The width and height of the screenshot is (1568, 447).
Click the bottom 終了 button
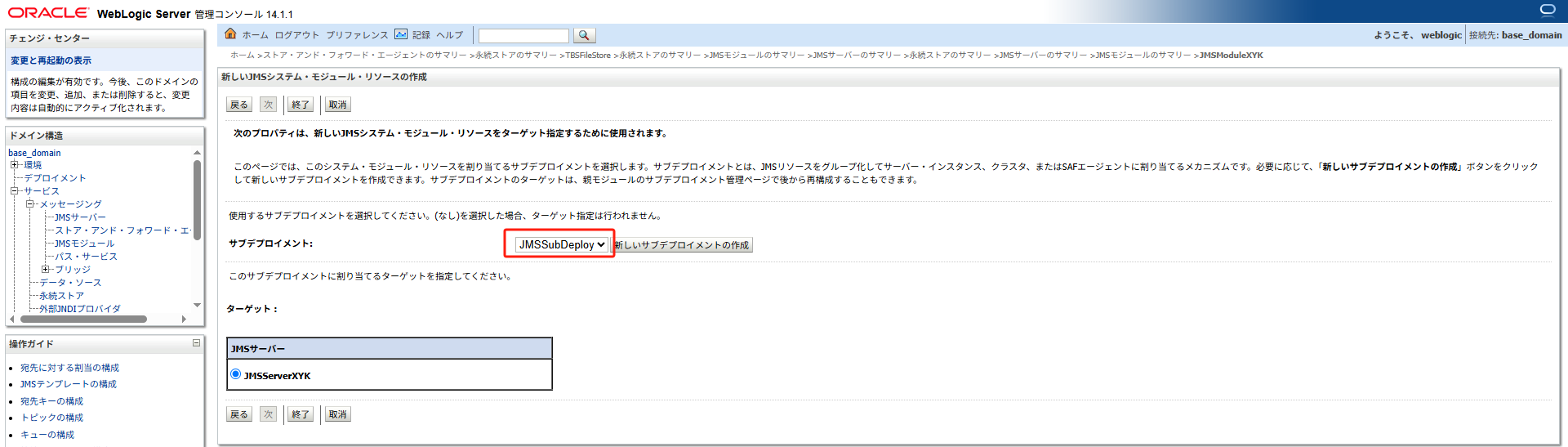pos(301,414)
